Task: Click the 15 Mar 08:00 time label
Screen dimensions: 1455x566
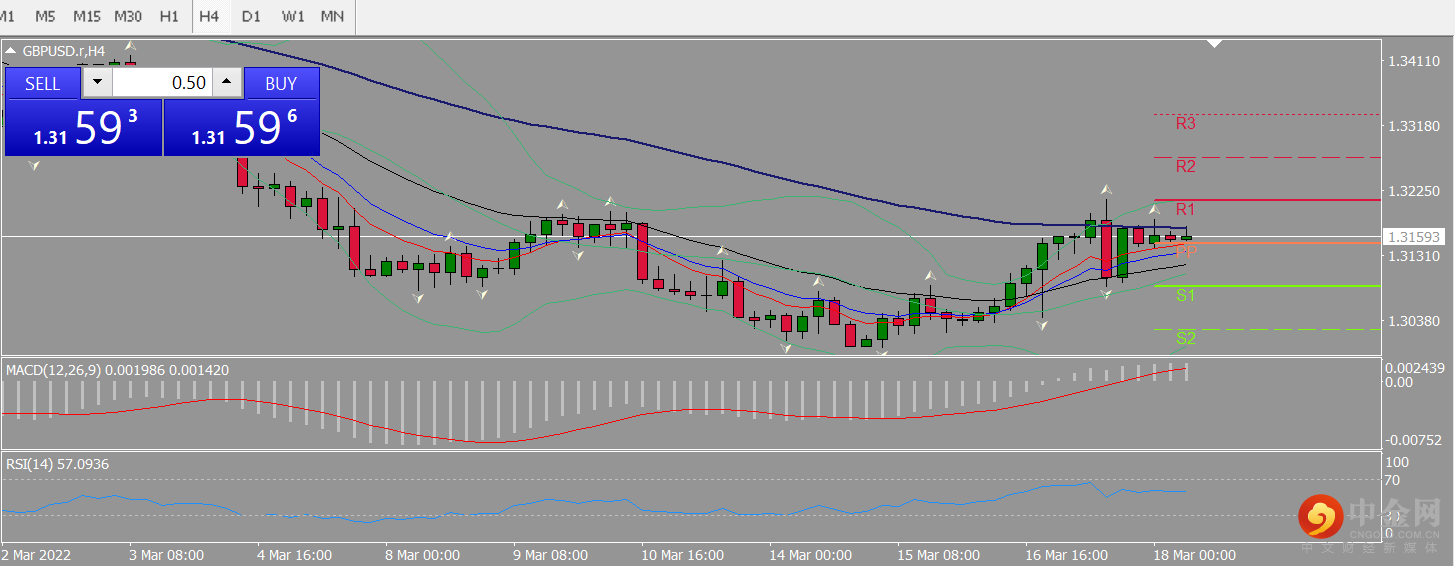Action: 939,555
